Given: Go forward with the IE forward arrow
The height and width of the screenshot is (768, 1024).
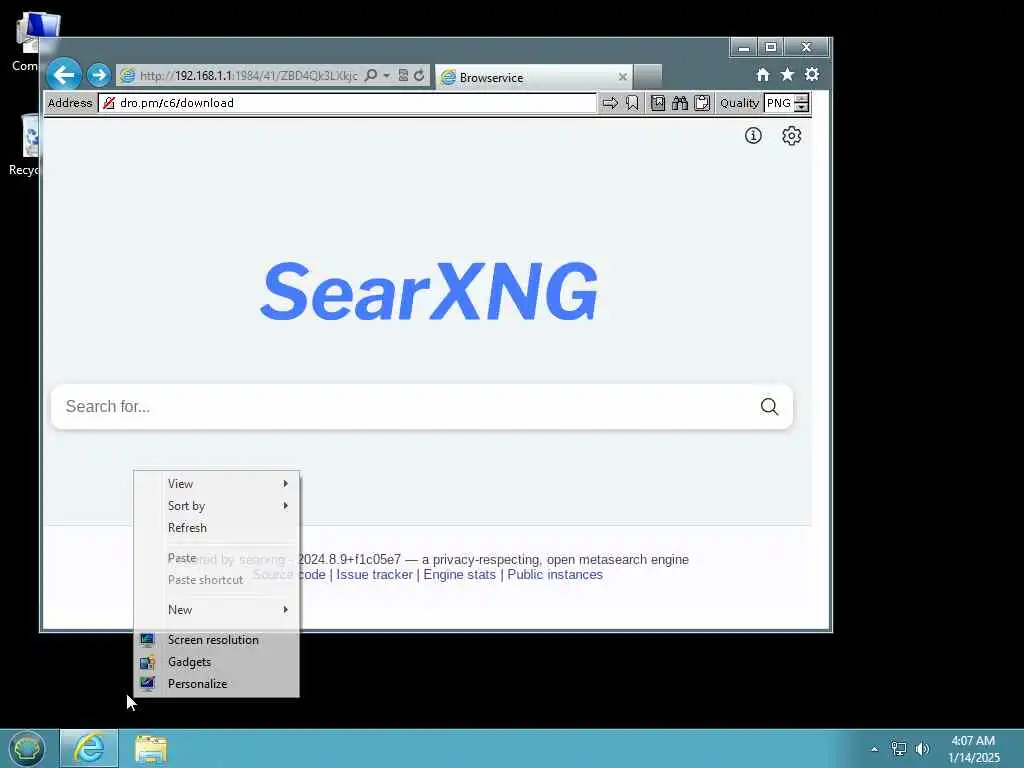Looking at the screenshot, I should pyautogui.click(x=99, y=75).
